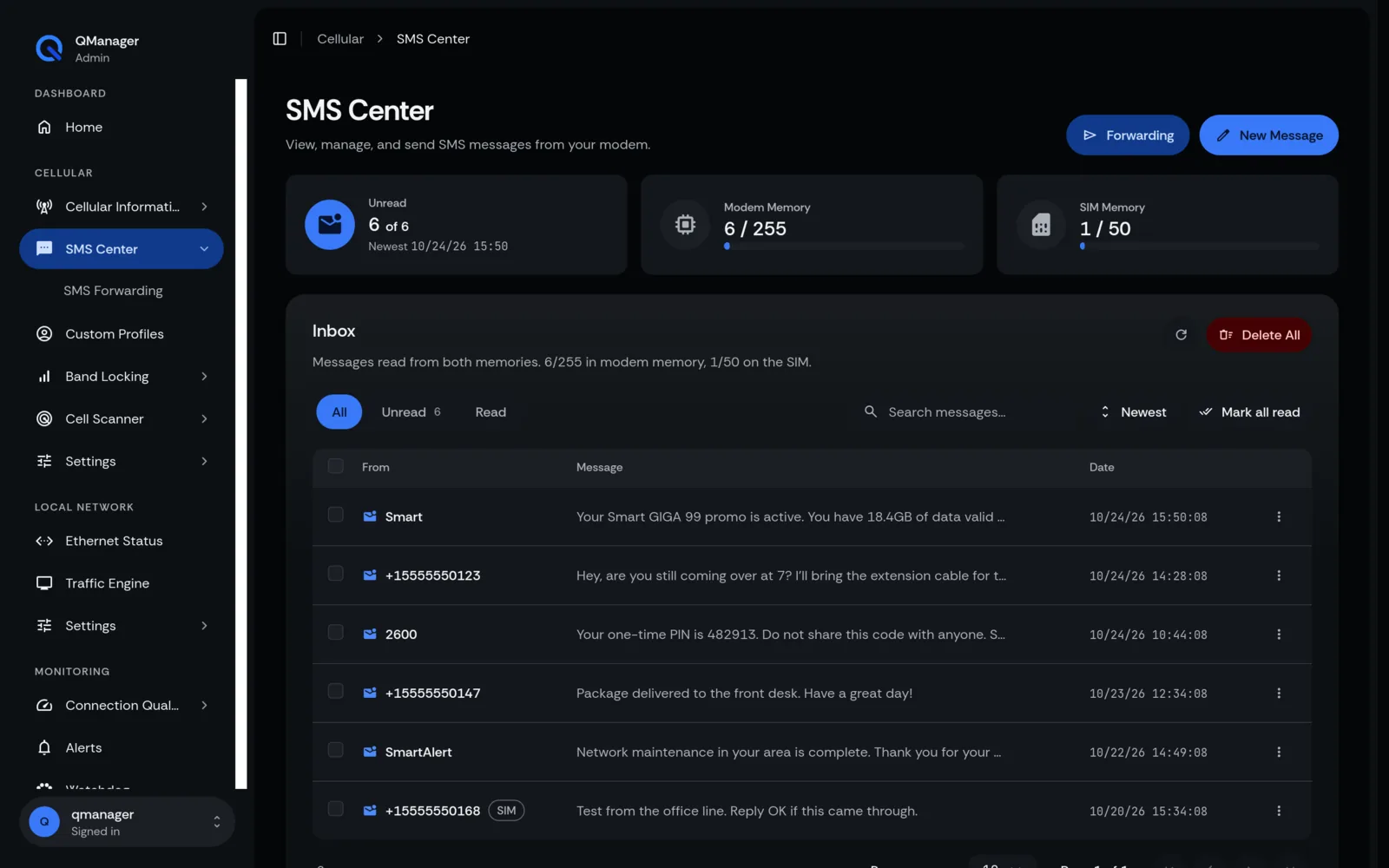
Task: Select the +15555550123 message checkbox
Action: point(336,574)
